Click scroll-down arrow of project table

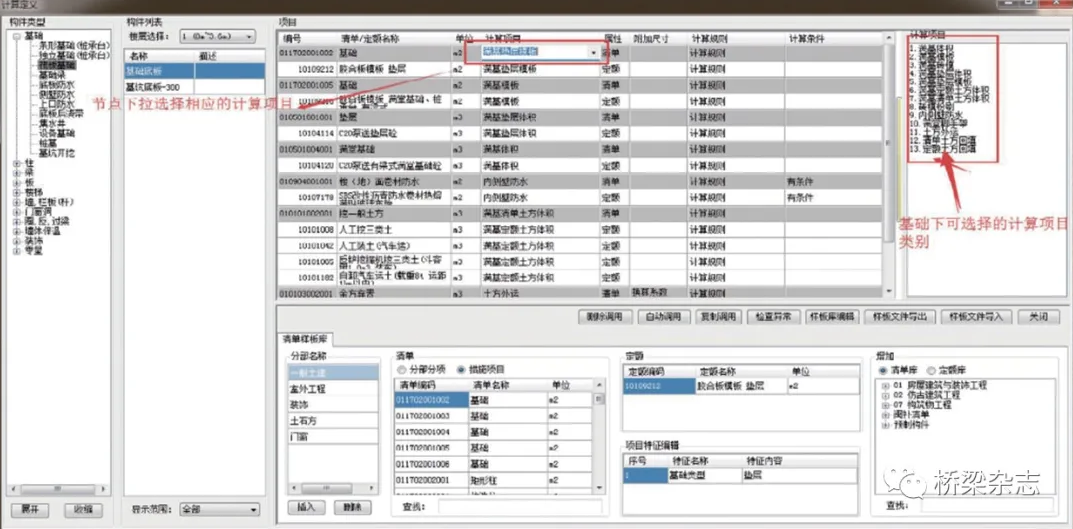889,292
